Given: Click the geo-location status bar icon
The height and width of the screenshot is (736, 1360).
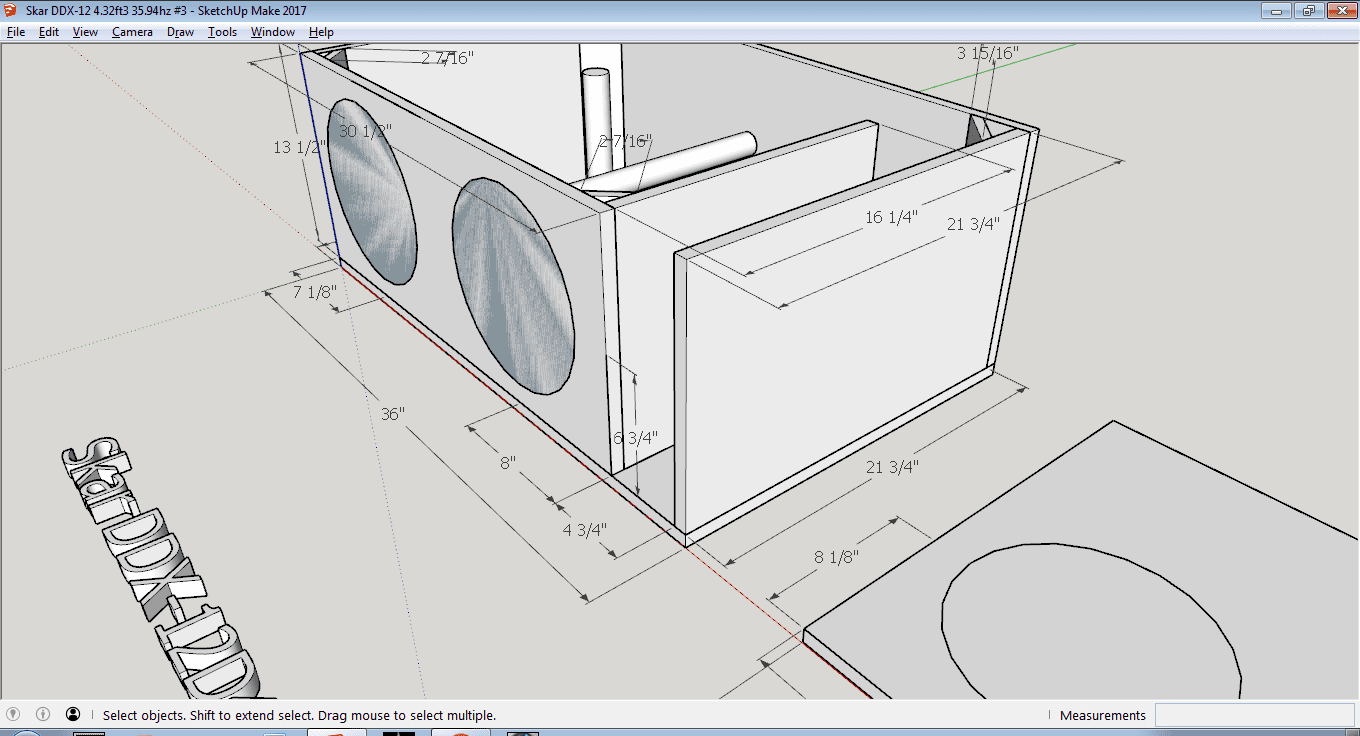Looking at the screenshot, I should pyautogui.click(x=13, y=715).
